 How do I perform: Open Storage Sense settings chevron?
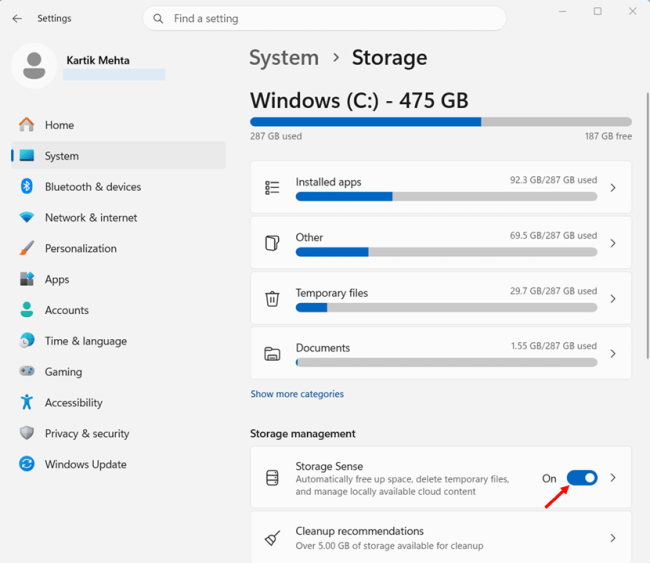click(613, 478)
